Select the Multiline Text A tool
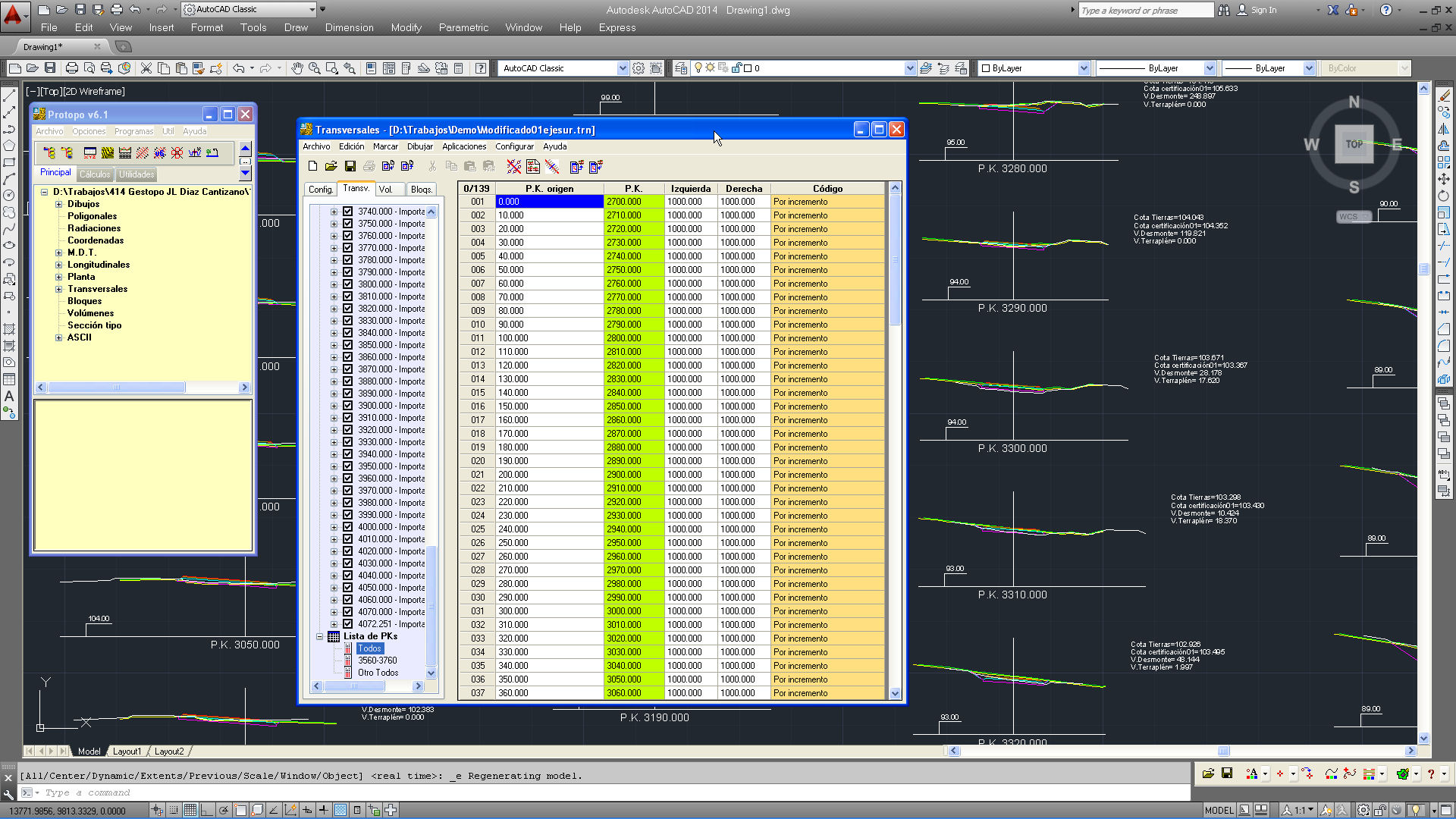The height and width of the screenshot is (819, 1456). pyautogui.click(x=9, y=396)
